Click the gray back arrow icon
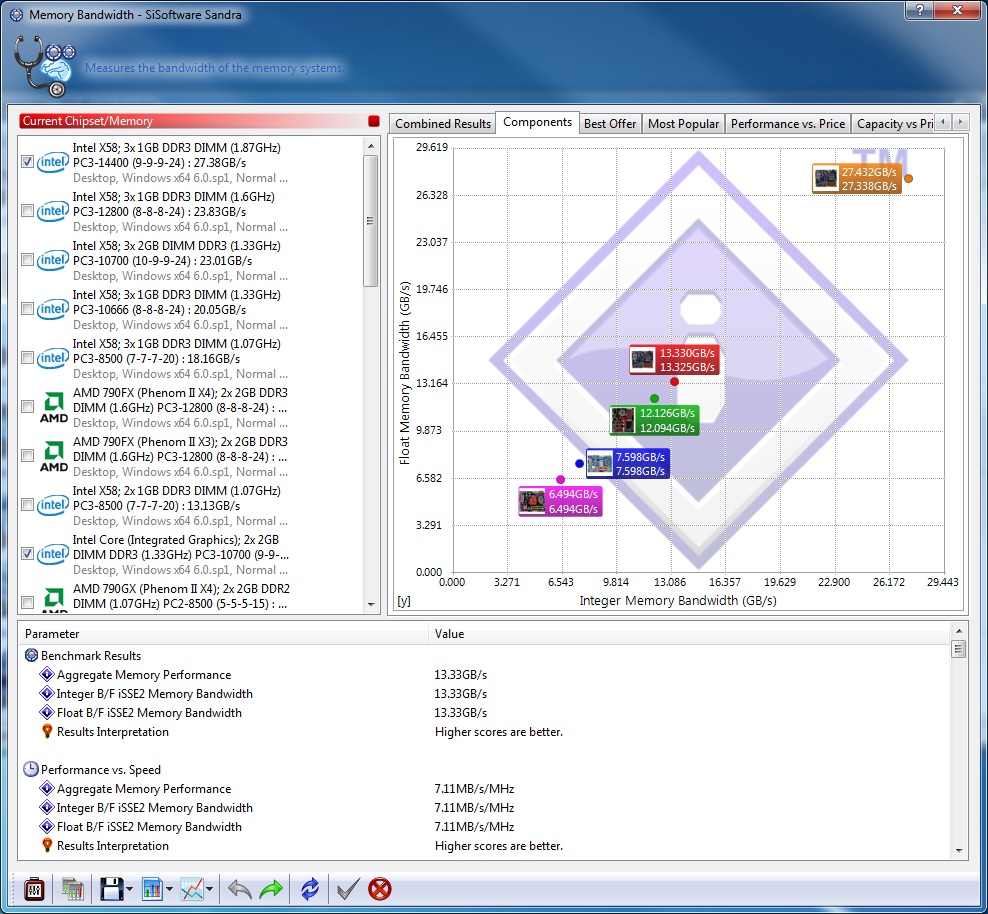The image size is (988, 914). pos(239,889)
